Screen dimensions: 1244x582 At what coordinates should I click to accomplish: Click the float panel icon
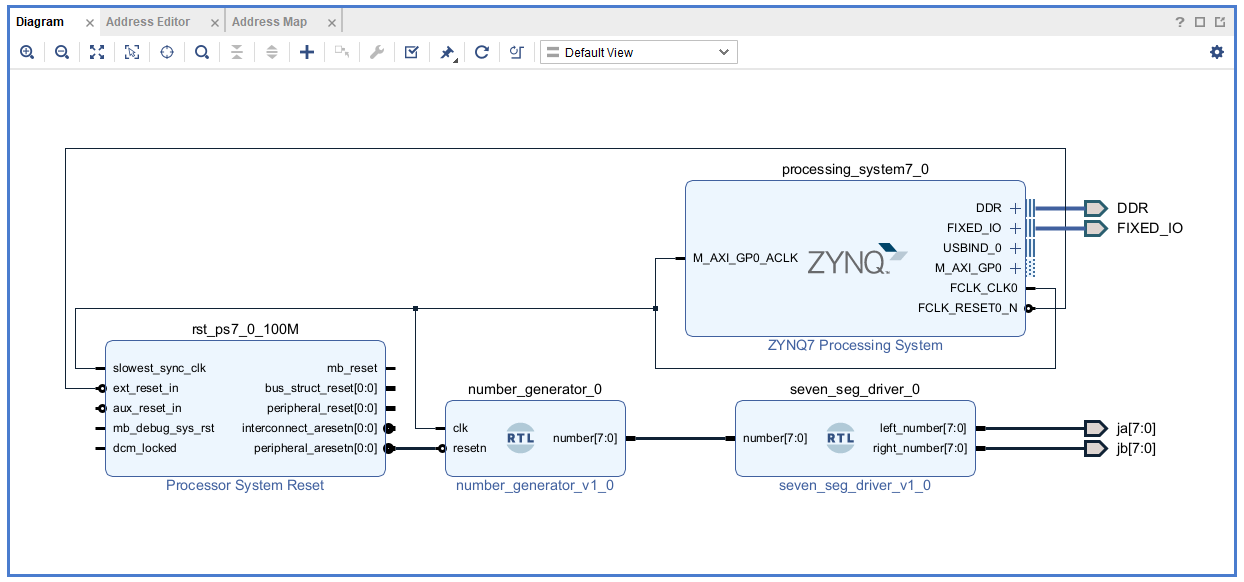[x=1221, y=22]
